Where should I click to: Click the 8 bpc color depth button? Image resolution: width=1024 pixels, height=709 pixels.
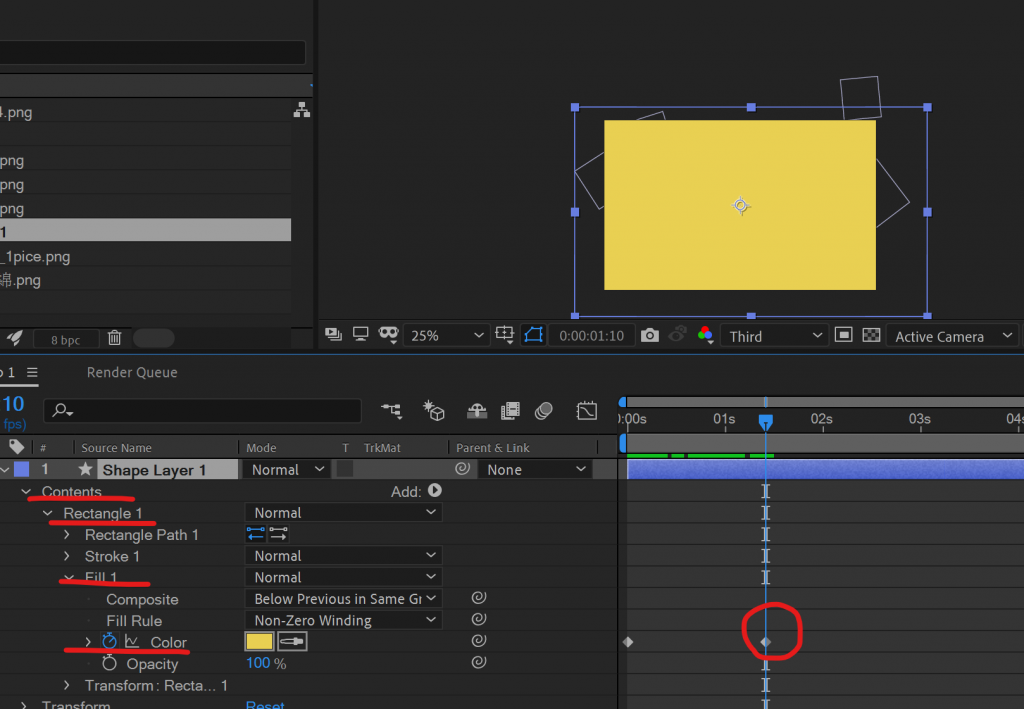tap(65, 340)
